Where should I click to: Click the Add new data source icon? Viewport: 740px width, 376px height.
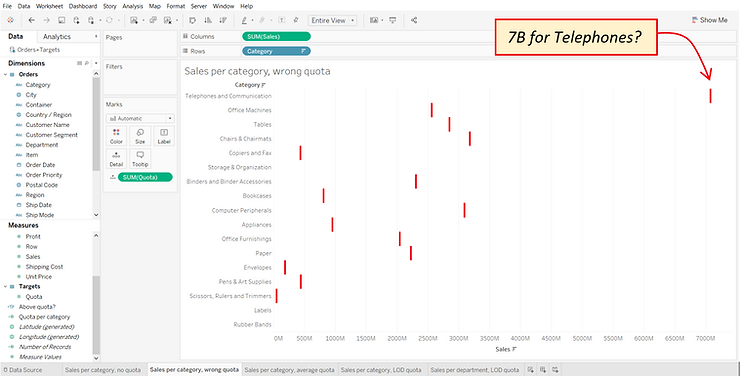(76, 20)
